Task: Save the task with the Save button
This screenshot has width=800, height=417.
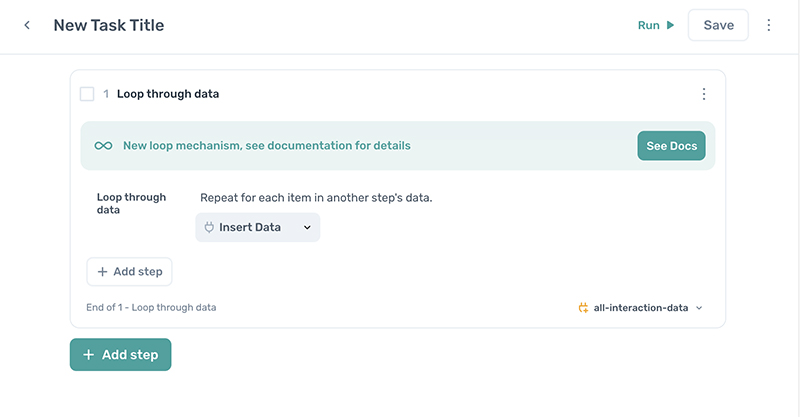Action: point(718,26)
